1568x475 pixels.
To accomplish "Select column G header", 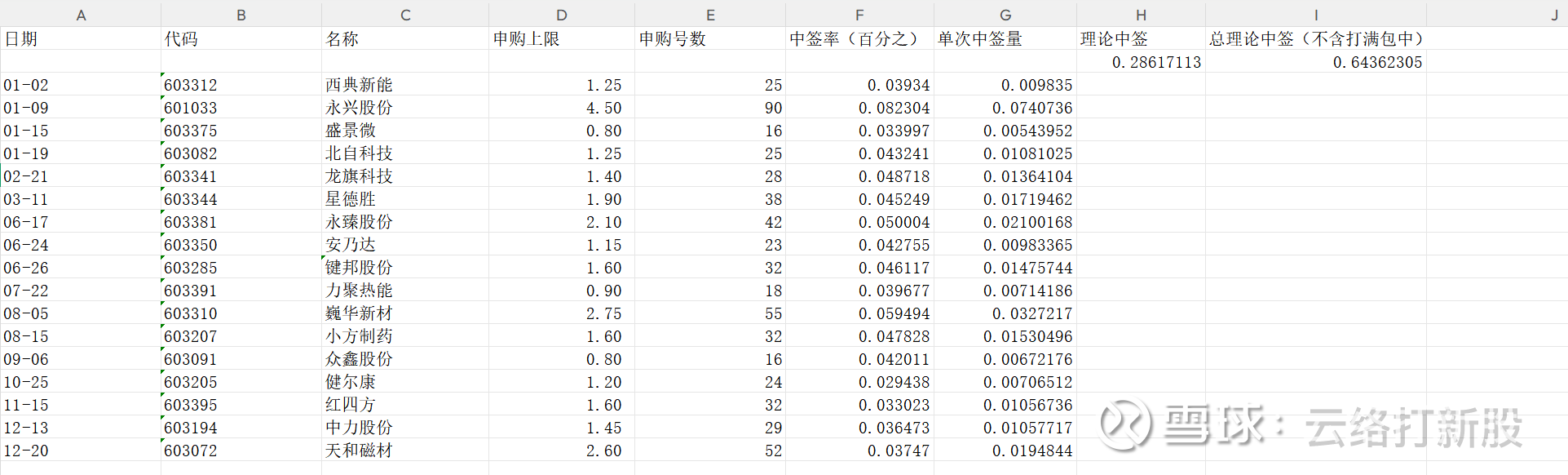I will (1005, 15).
